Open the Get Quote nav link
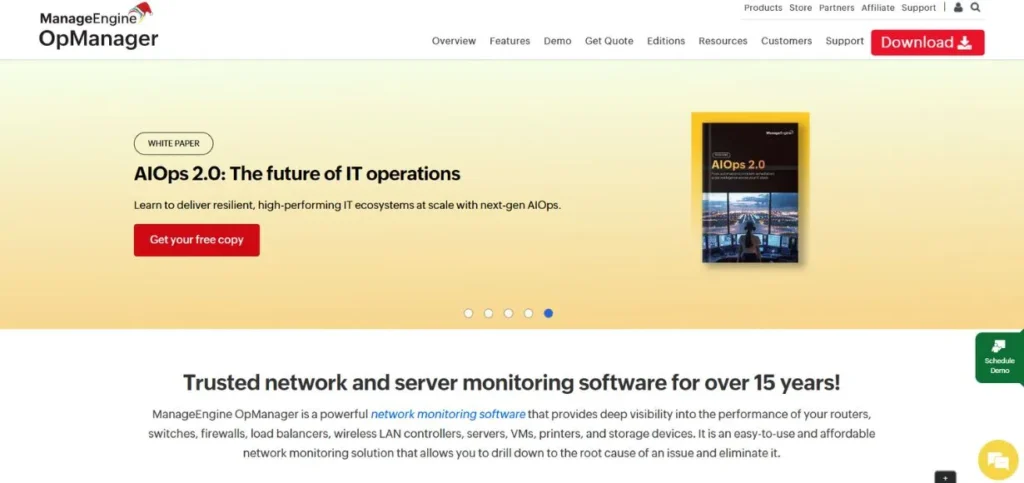 [609, 41]
